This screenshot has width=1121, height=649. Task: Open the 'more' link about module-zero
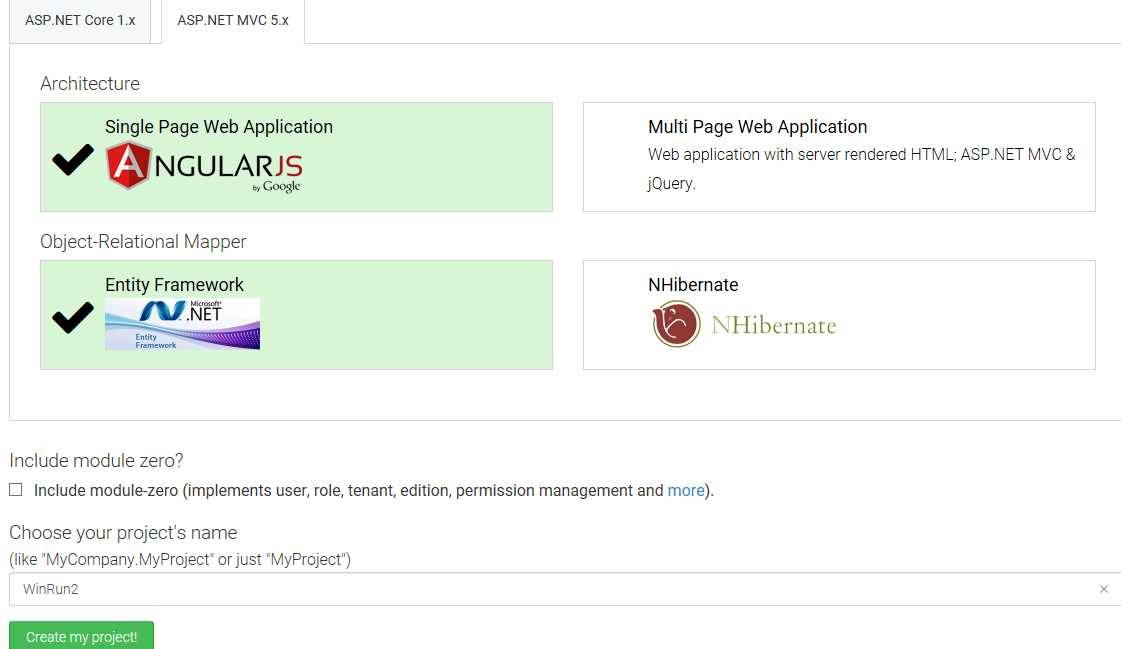click(x=686, y=490)
